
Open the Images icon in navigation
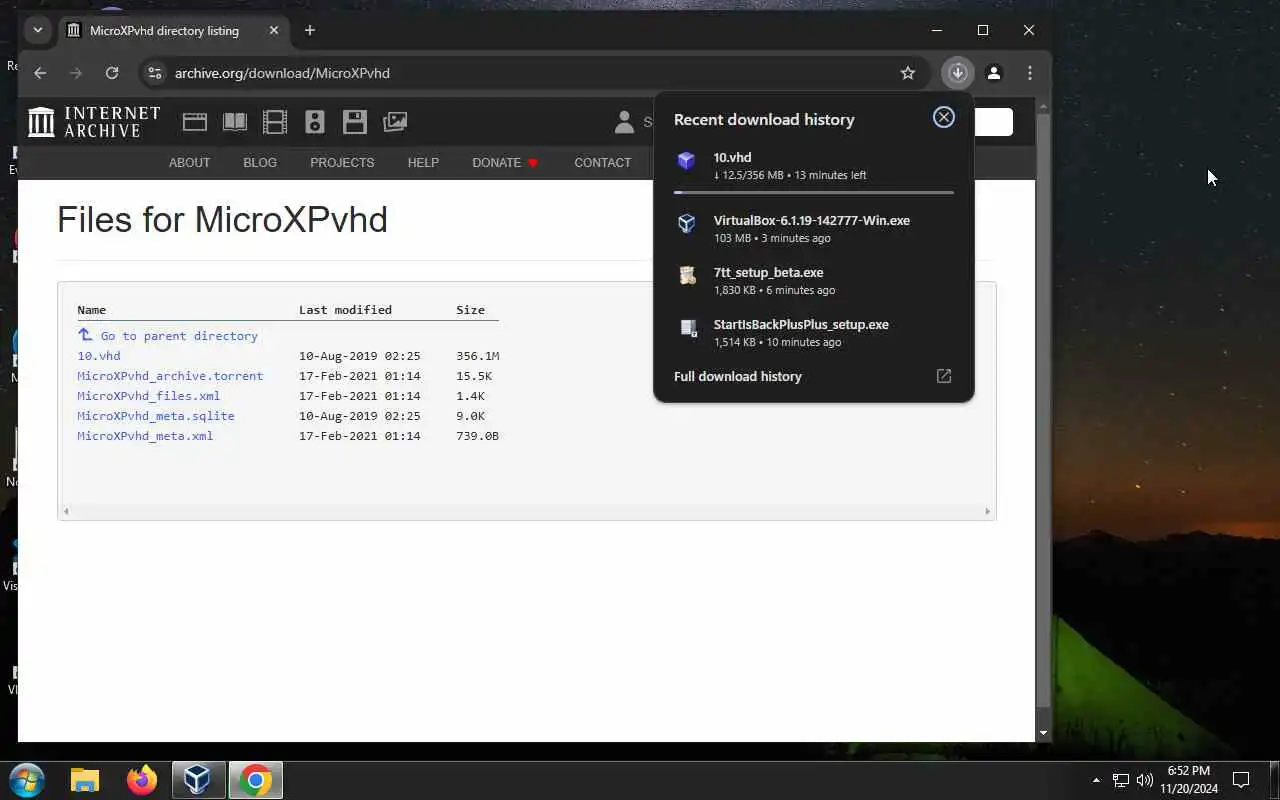[395, 122]
